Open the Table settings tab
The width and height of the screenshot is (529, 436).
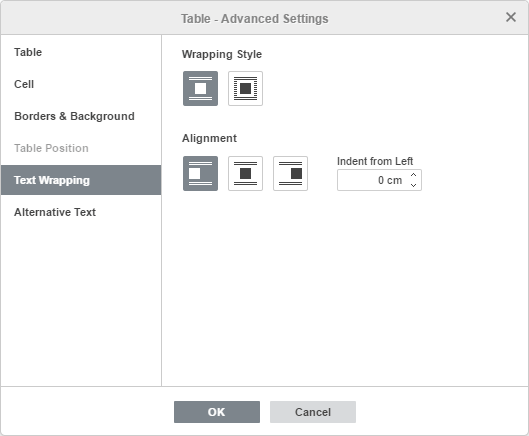click(81, 52)
